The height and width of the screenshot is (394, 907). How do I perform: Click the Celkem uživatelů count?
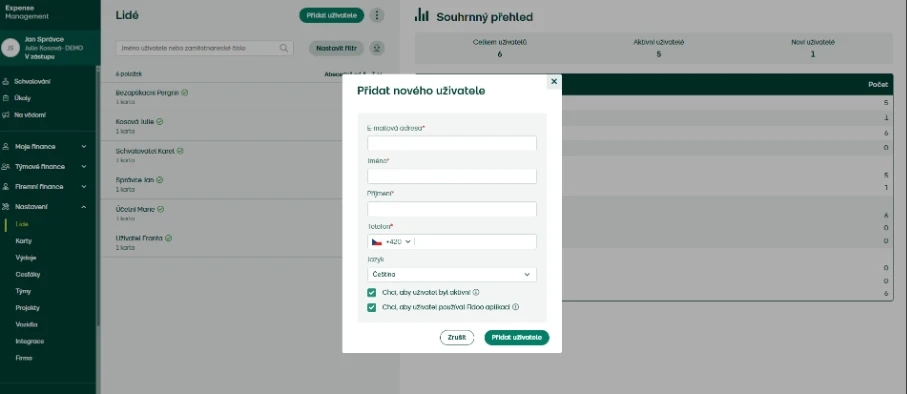[499, 54]
